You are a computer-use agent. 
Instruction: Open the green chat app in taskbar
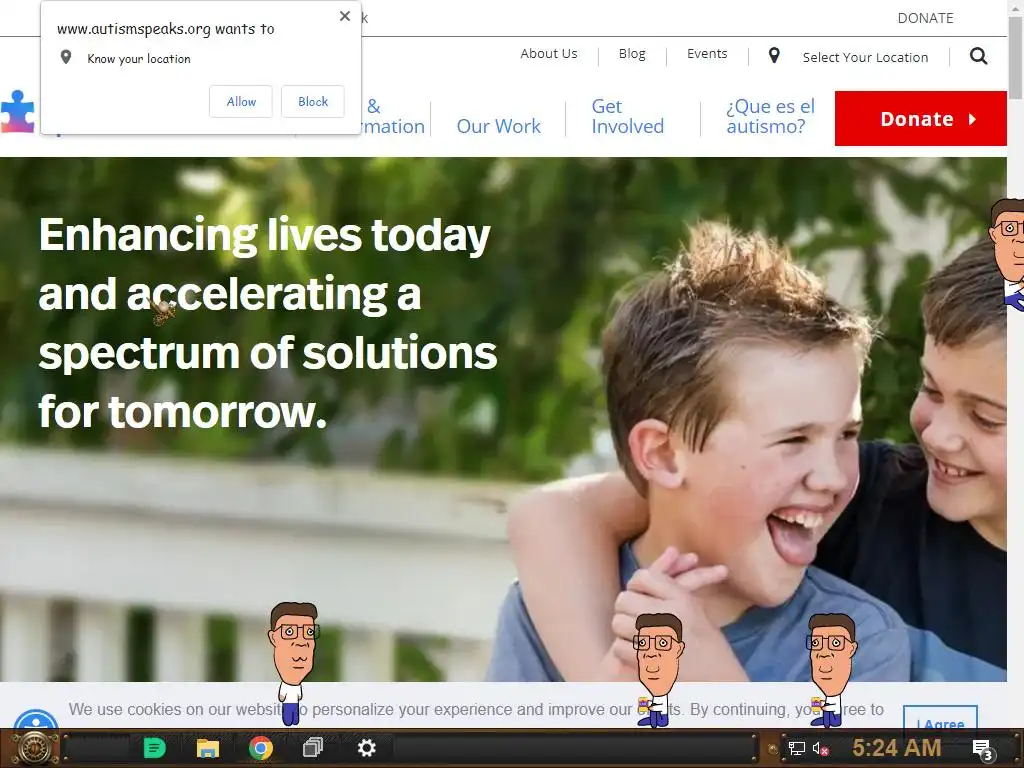pyautogui.click(x=154, y=748)
